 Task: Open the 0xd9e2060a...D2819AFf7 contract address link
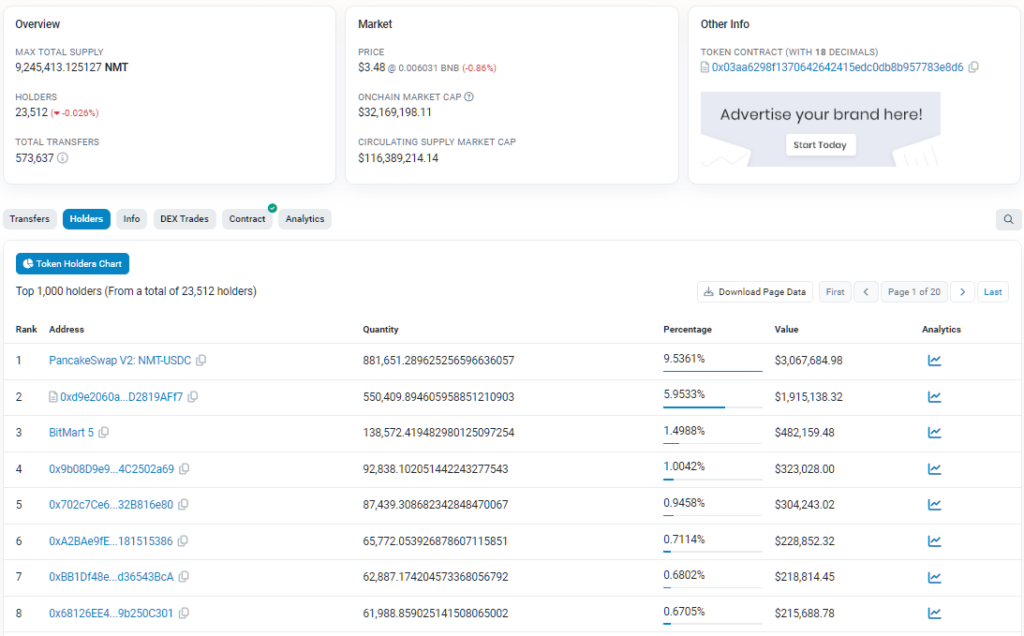tap(121, 397)
